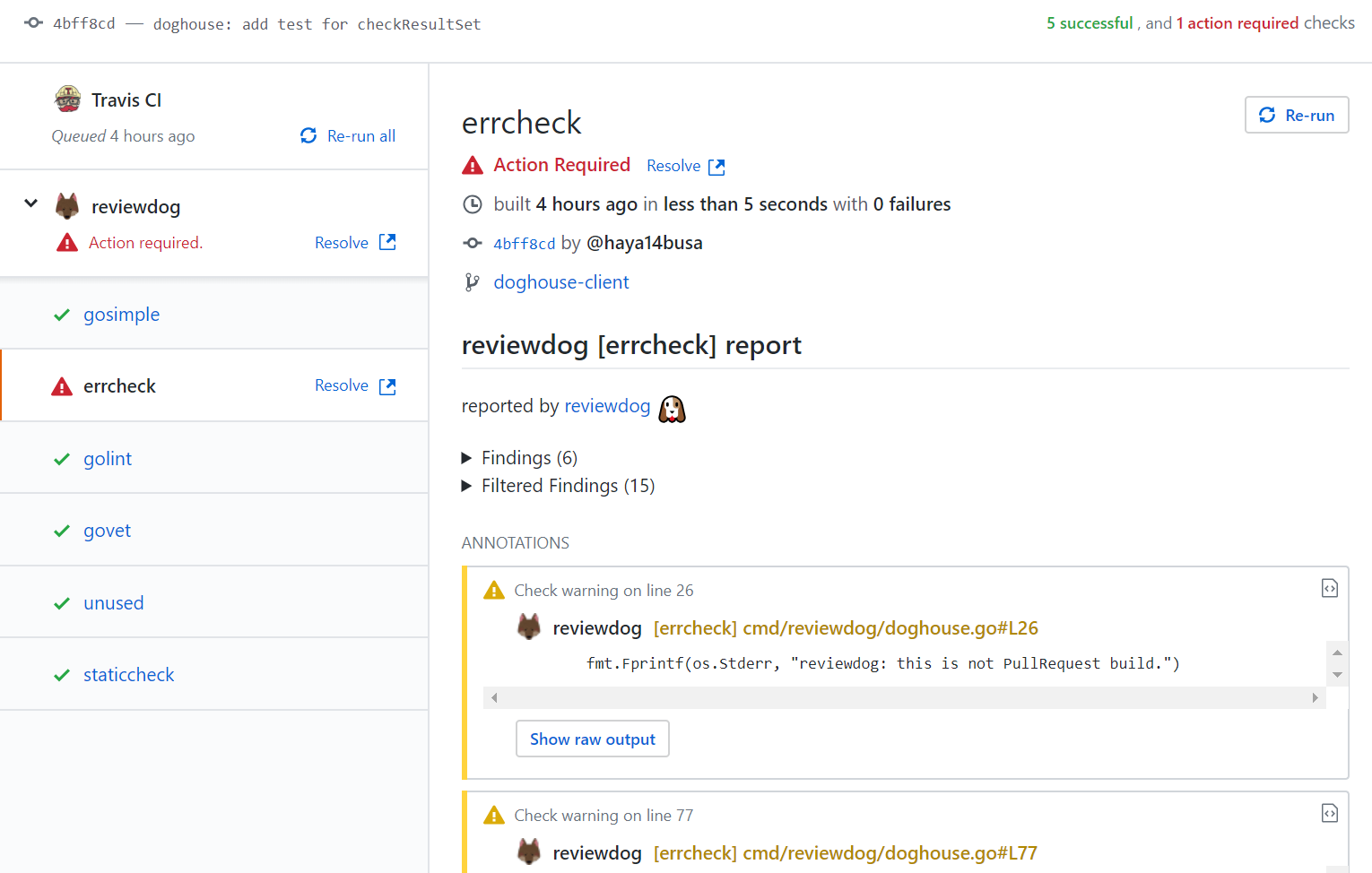Image resolution: width=1372 pixels, height=873 pixels.
Task: Click Show raw output for the annotation
Action: [x=592, y=739]
